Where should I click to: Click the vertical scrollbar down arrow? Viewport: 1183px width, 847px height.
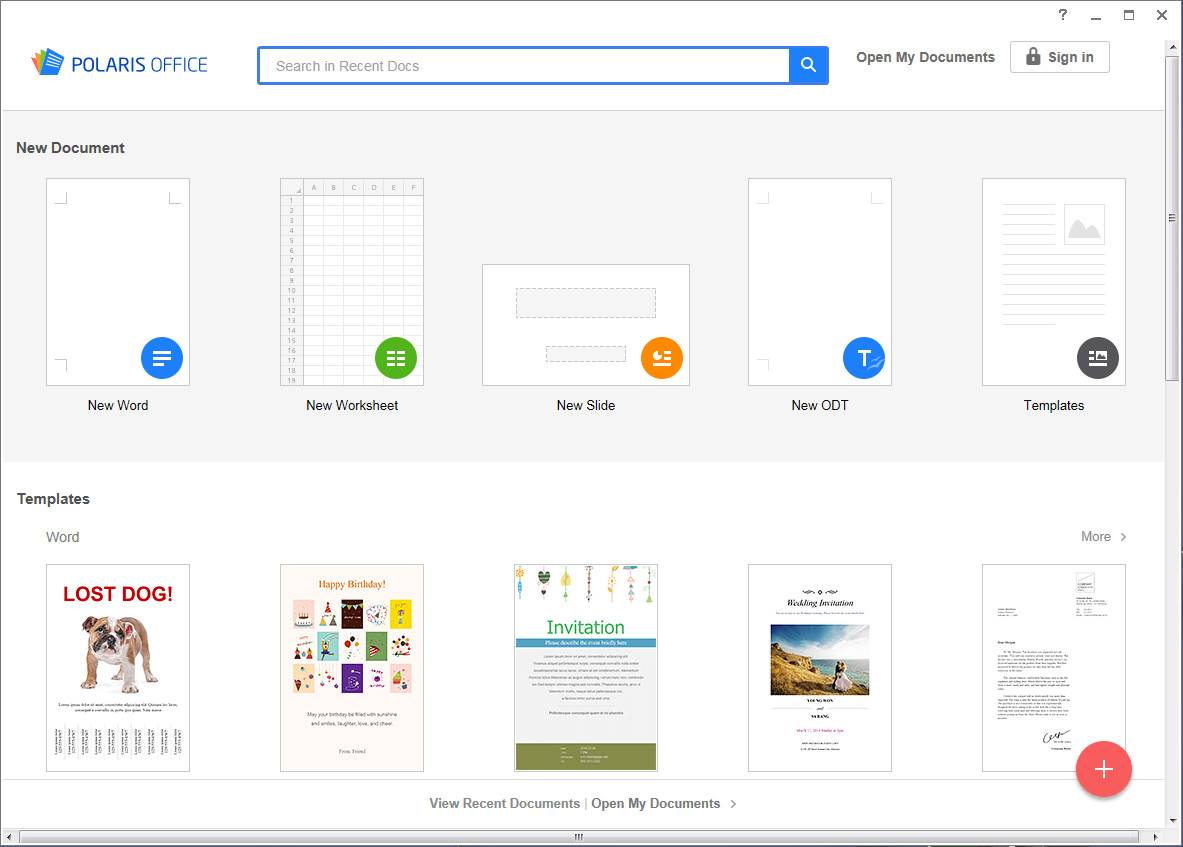pos(1172,821)
